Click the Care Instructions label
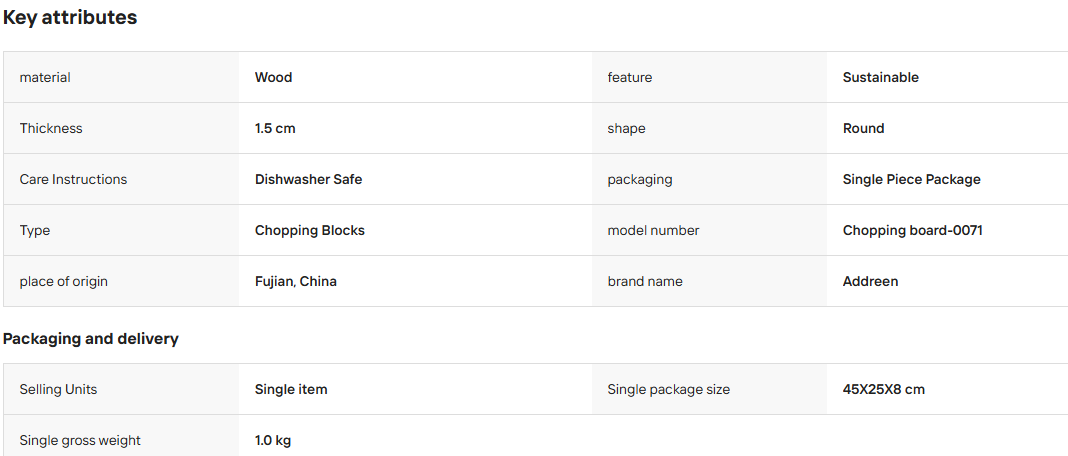This screenshot has width=1068, height=456. tap(73, 180)
